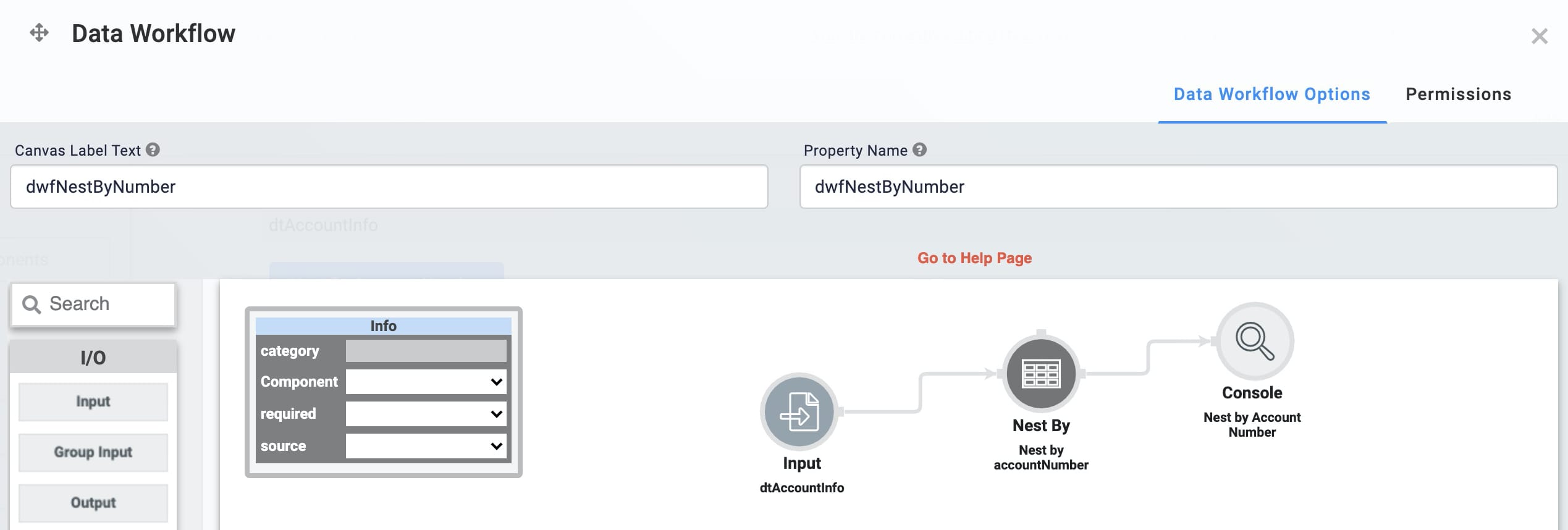Click the category field in Info panel
The height and width of the screenshot is (530, 1568).
pyautogui.click(x=426, y=351)
